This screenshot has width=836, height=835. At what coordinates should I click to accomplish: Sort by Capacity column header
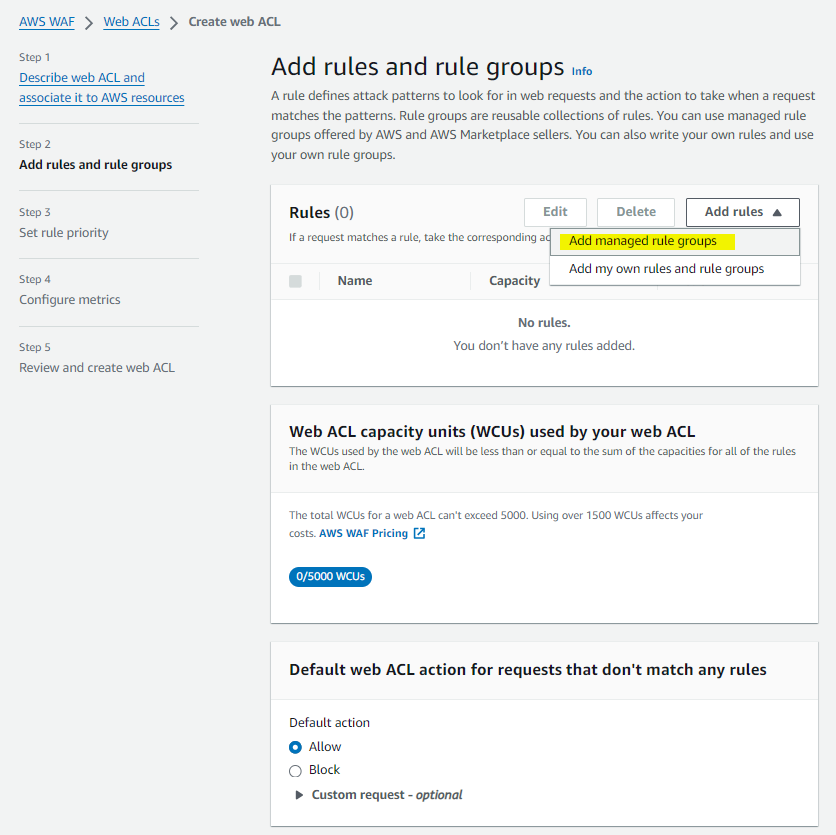[x=515, y=281]
